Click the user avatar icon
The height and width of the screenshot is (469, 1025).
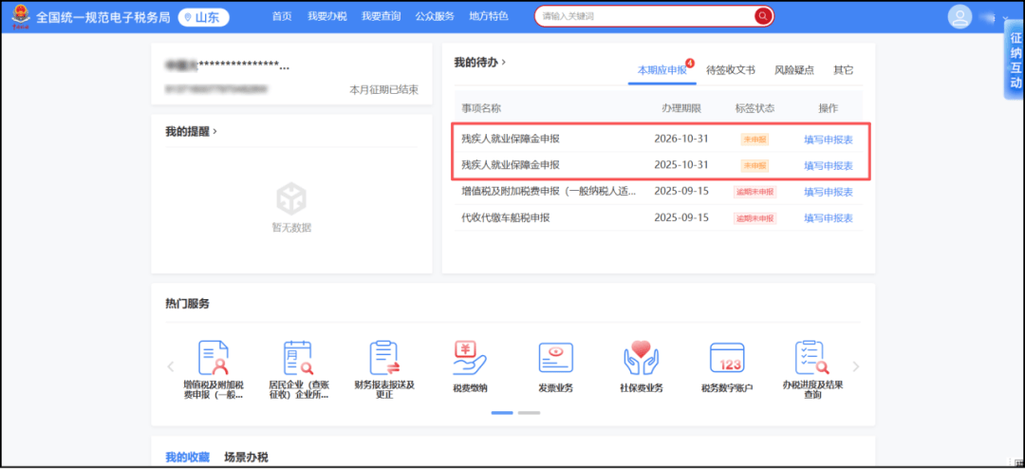pos(960,17)
